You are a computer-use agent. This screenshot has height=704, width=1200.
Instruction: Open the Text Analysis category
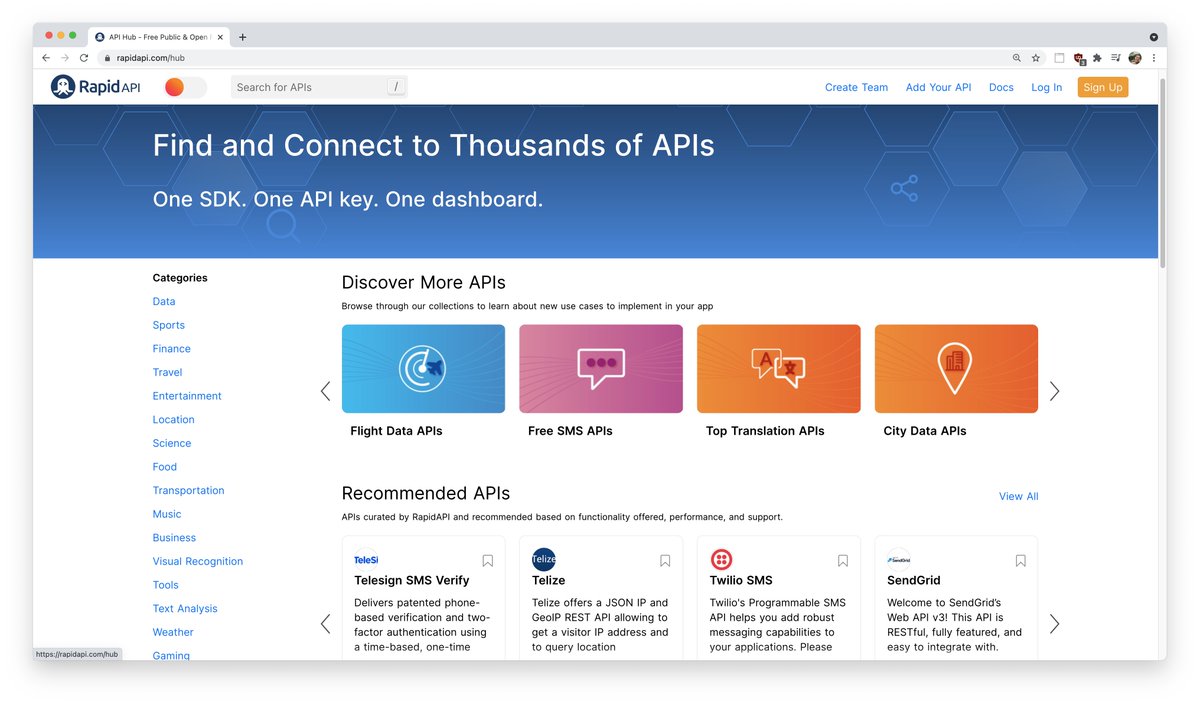pos(185,608)
